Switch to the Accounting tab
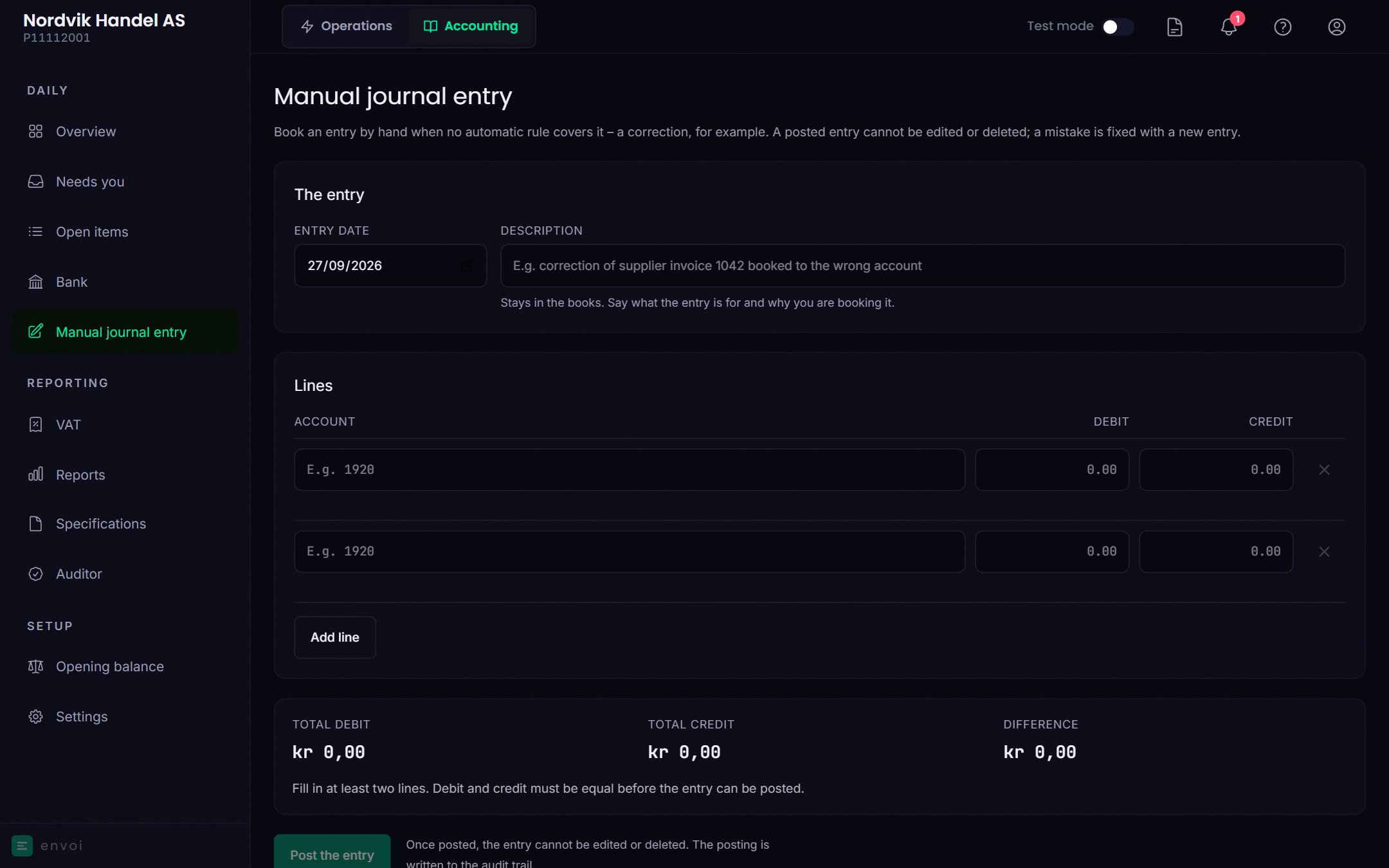The image size is (1389, 868). (471, 26)
